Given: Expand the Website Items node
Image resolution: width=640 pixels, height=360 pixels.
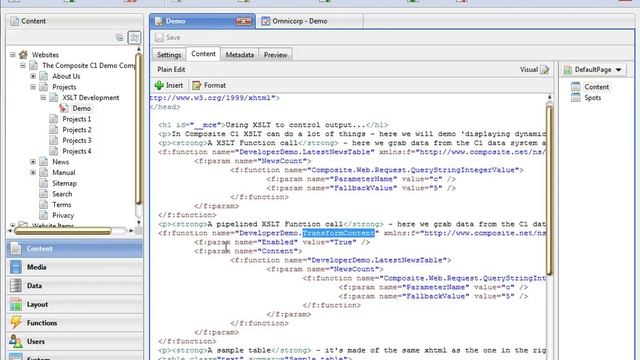Looking at the screenshot, I should point(13,225).
